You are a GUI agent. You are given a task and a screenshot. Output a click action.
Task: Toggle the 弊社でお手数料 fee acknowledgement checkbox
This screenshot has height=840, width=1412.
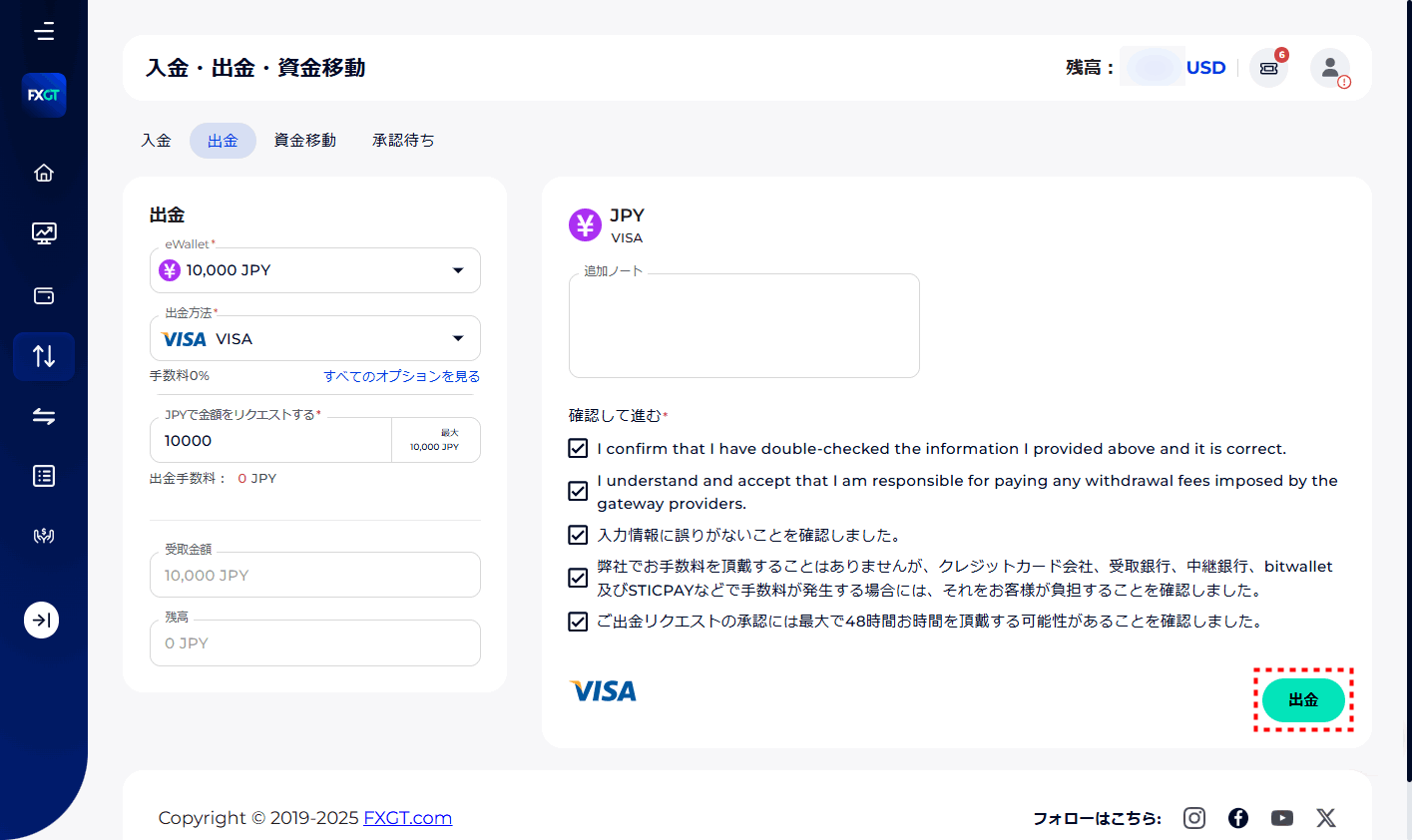click(x=578, y=578)
